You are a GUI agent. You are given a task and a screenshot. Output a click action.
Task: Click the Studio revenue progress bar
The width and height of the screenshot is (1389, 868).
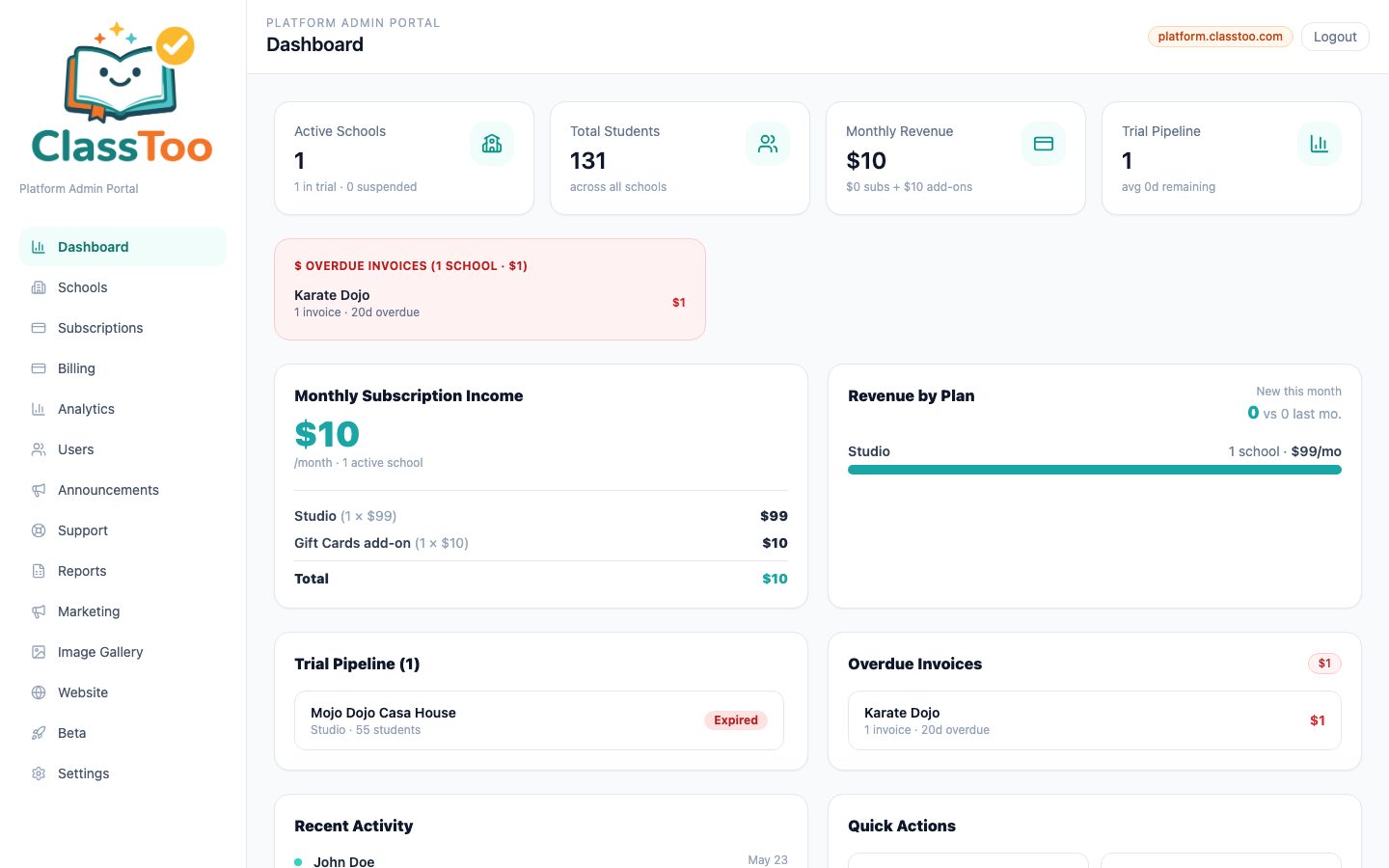click(x=1095, y=470)
